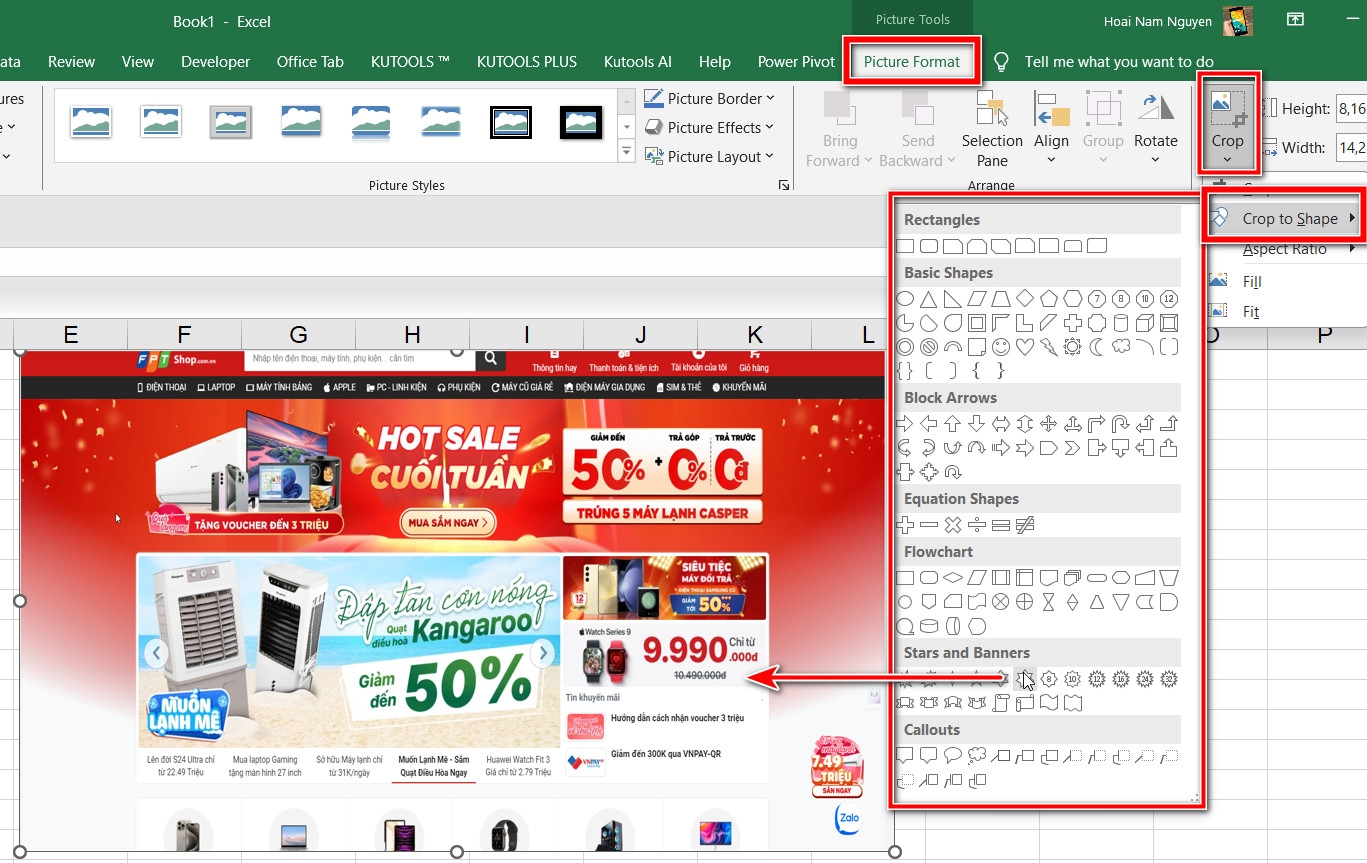Image resolution: width=1367 pixels, height=863 pixels.
Task: Select the Rounded Rectangle shape
Action: 929,246
